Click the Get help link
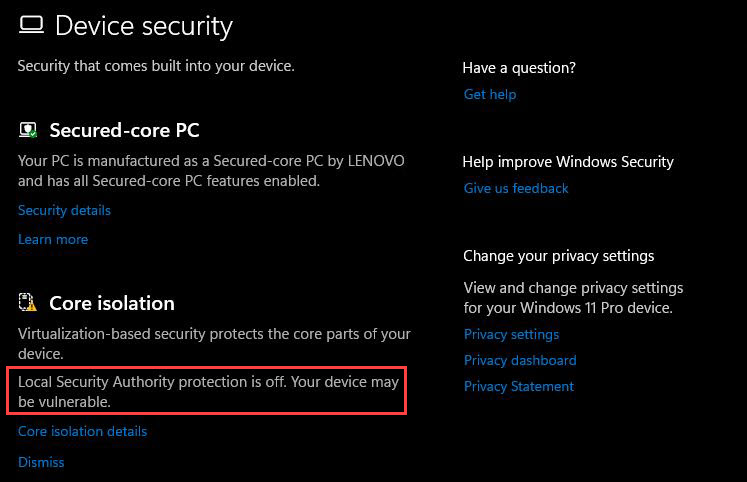The height and width of the screenshot is (482, 747). (x=490, y=94)
